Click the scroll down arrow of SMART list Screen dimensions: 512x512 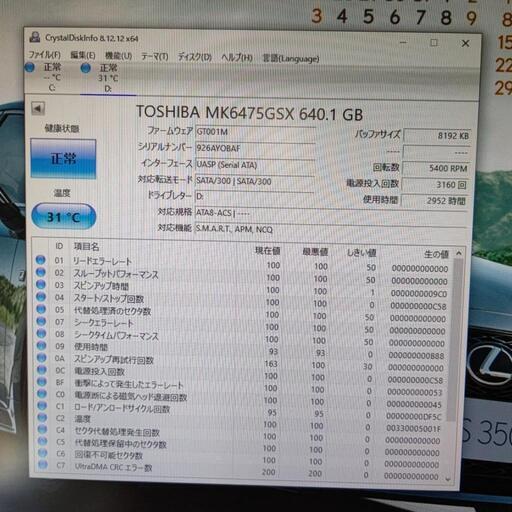coord(448,479)
